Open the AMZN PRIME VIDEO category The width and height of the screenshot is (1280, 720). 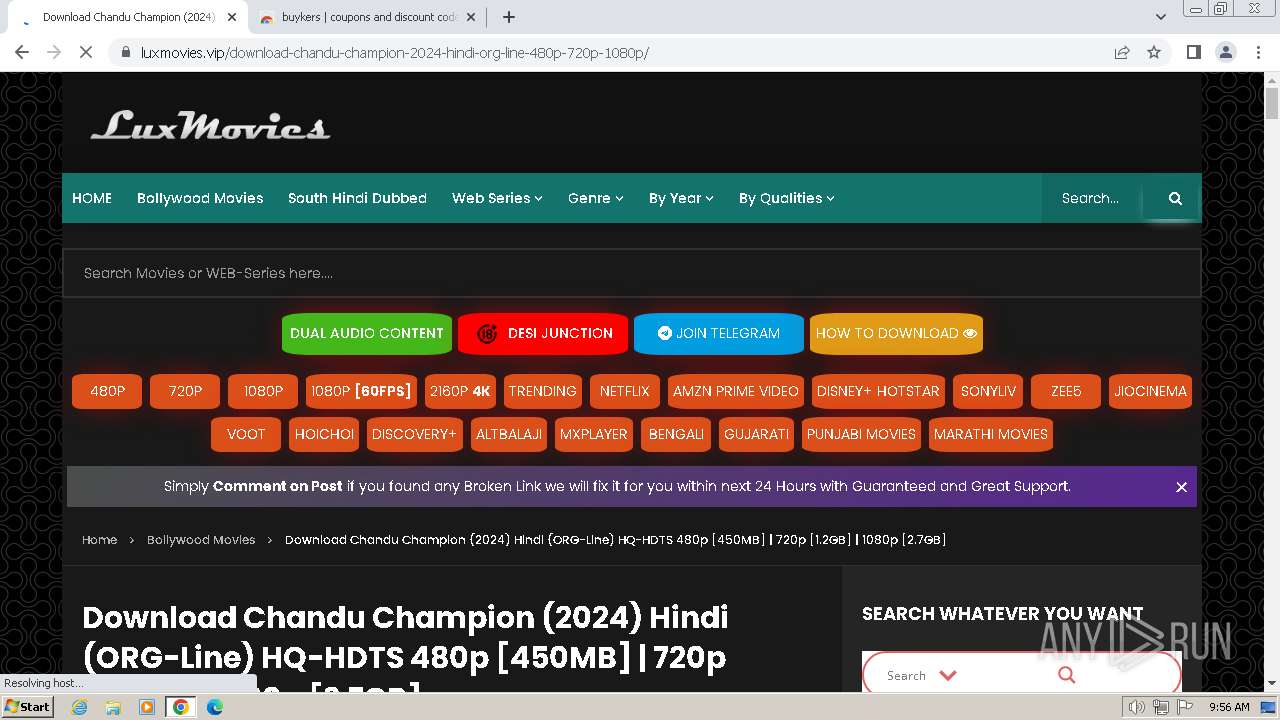[x=736, y=391]
